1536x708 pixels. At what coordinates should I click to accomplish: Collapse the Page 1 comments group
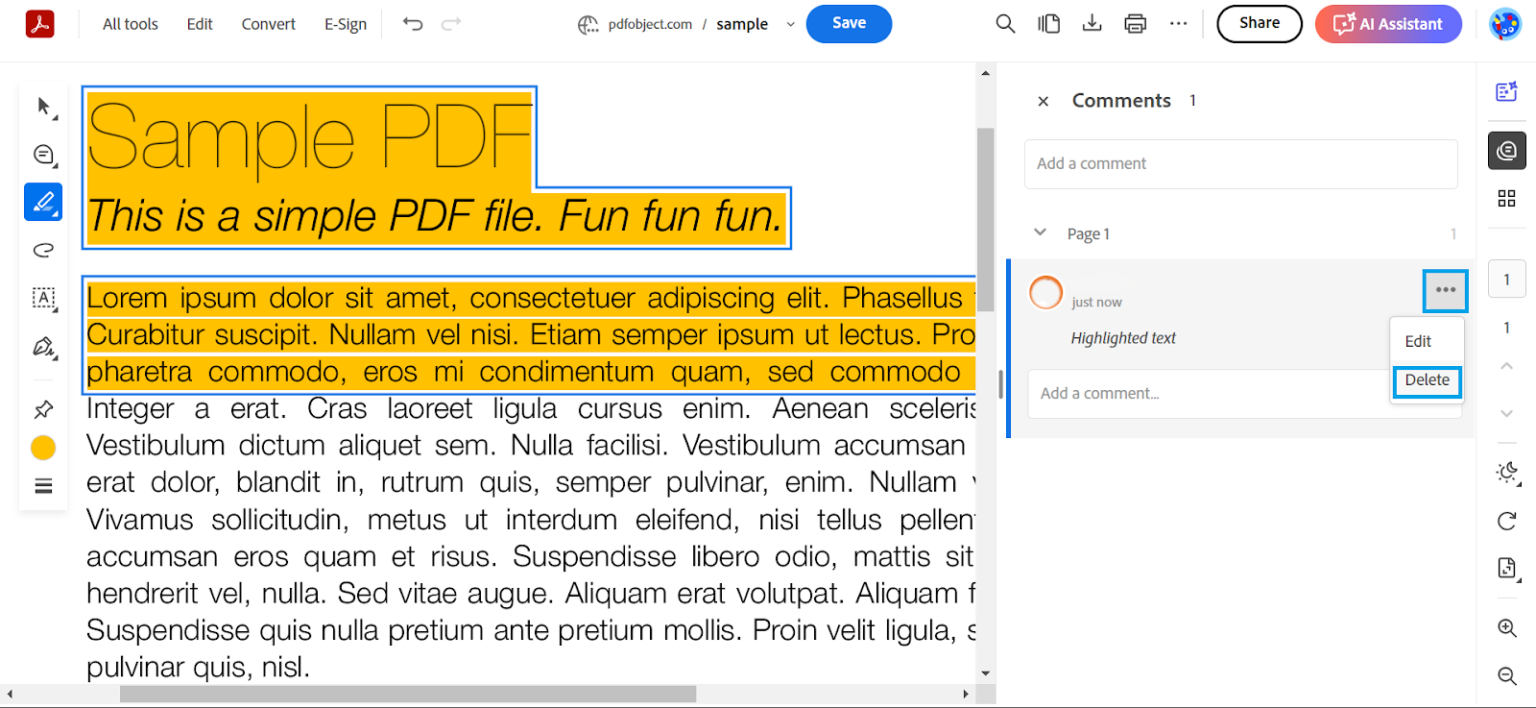(1040, 233)
